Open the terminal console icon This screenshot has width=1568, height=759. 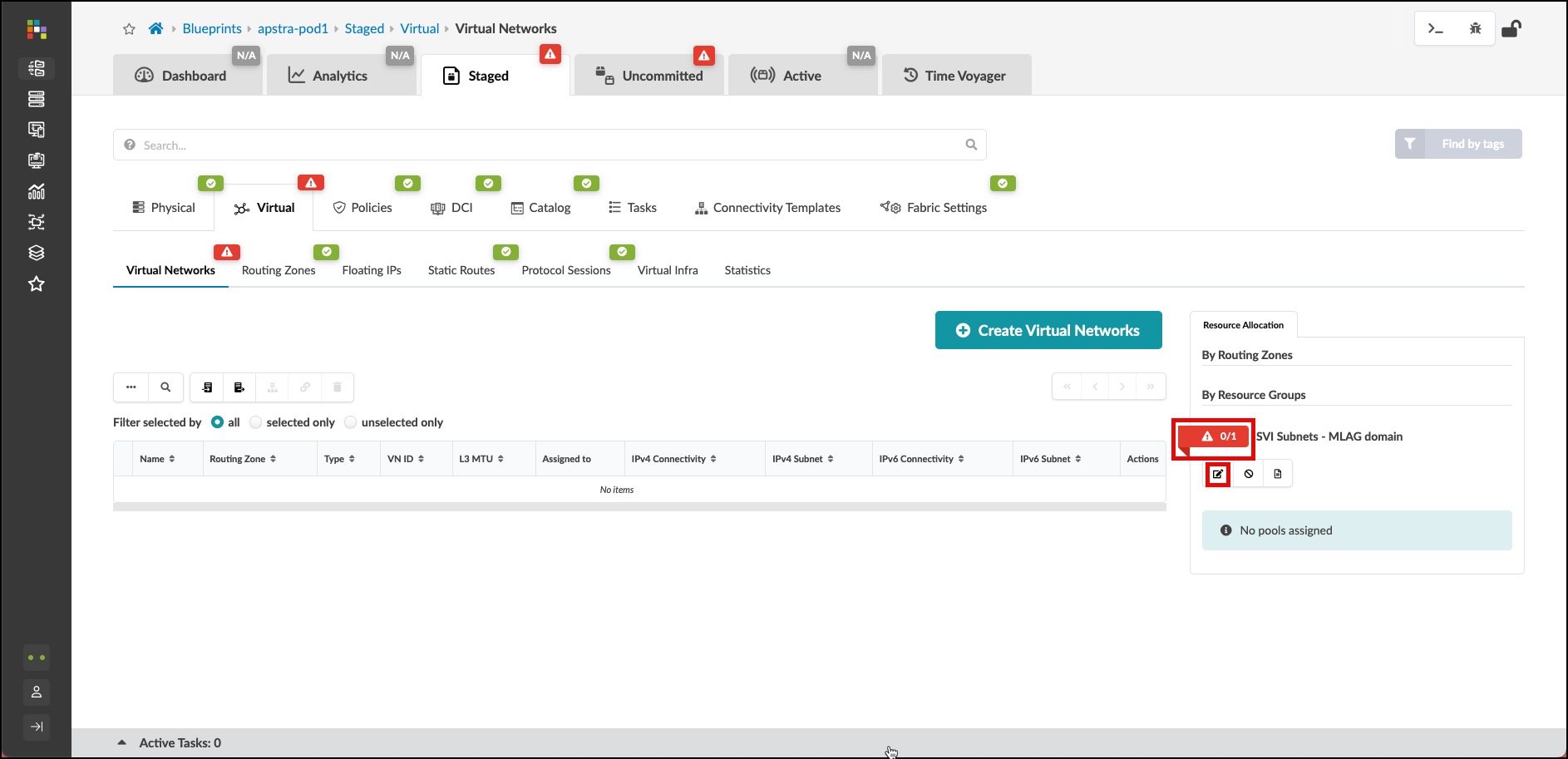click(x=1435, y=29)
